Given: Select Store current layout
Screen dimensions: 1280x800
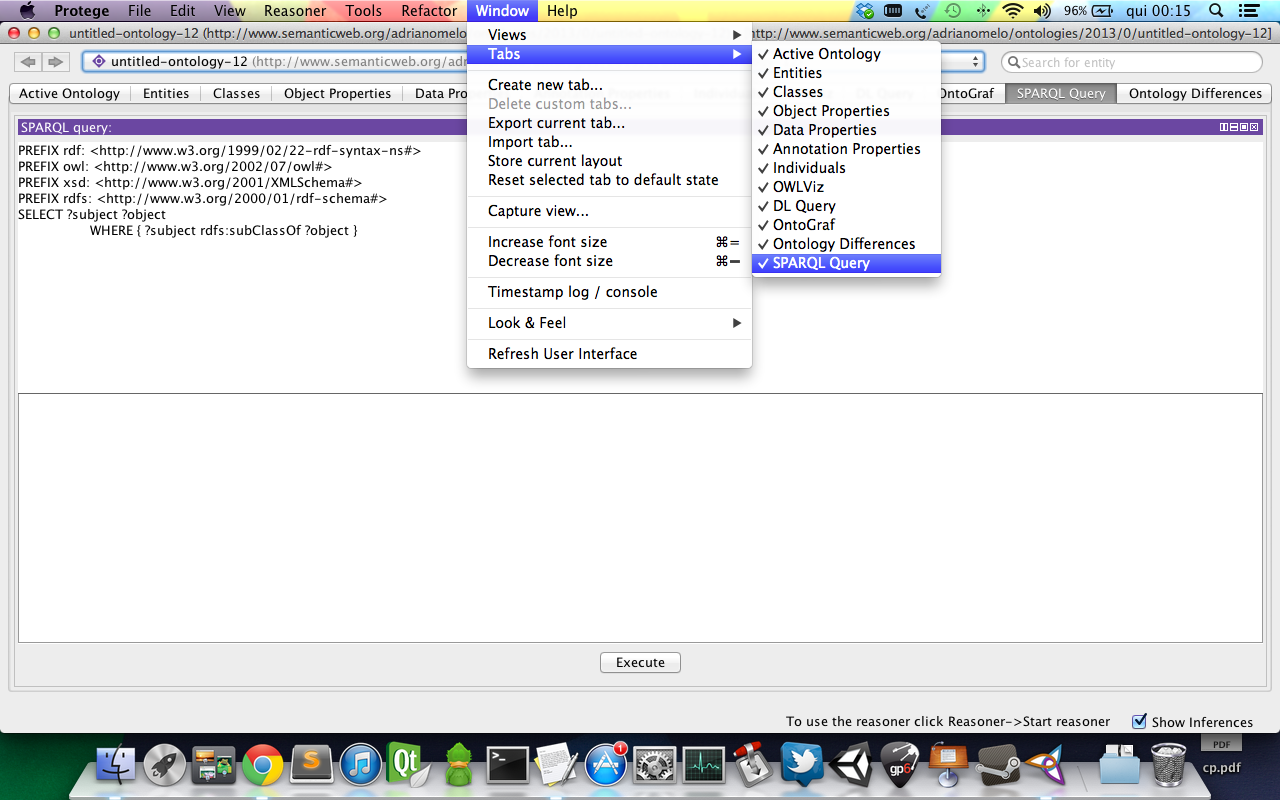Looking at the screenshot, I should 609,161.
